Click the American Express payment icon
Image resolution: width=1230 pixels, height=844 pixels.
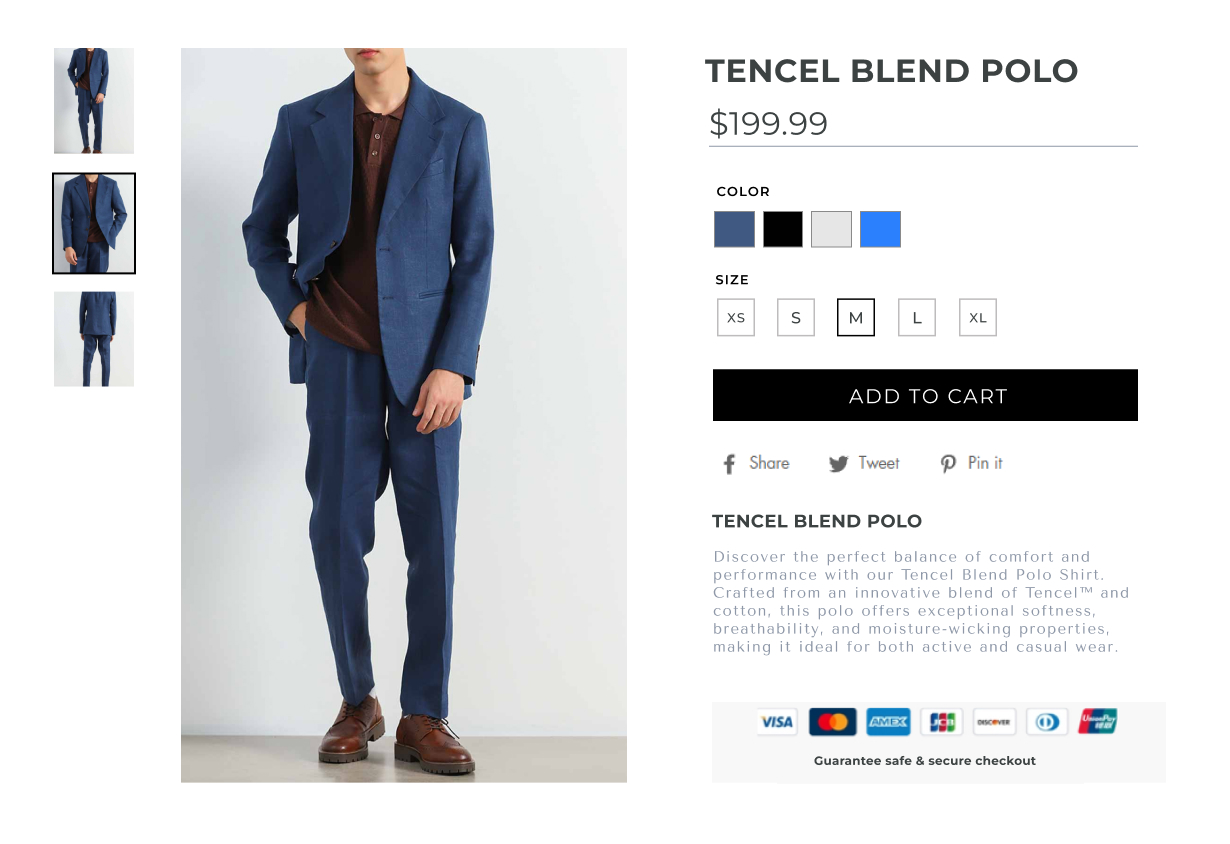(x=888, y=722)
